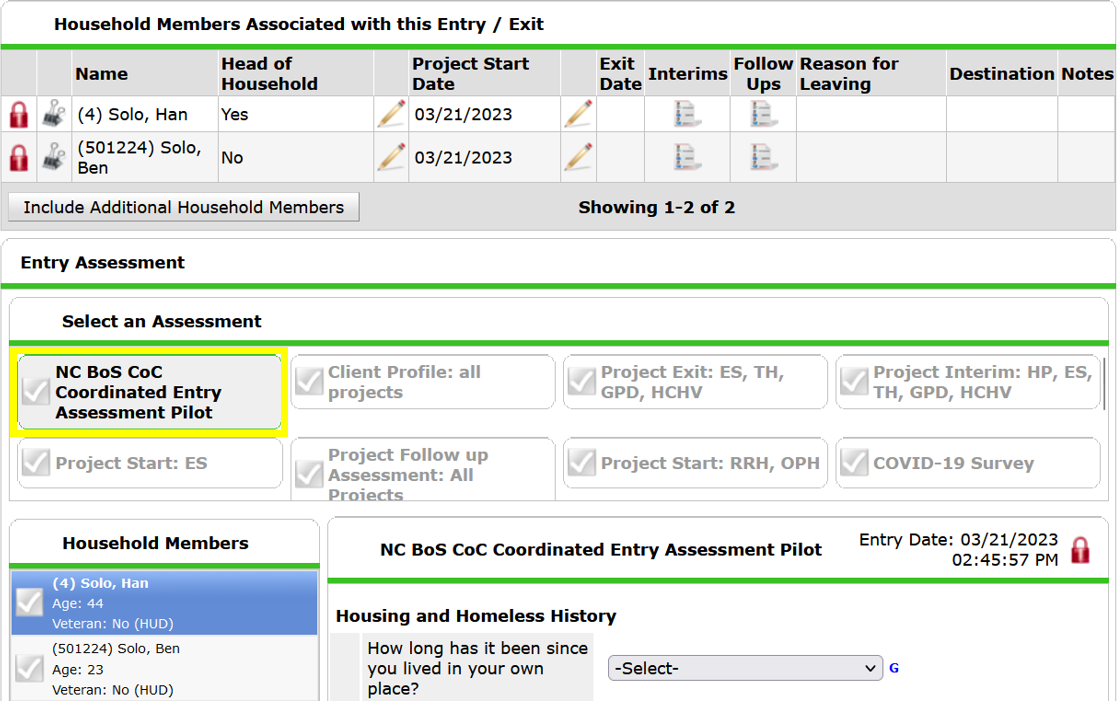Click the lock icon on Han Solo's row
This screenshot has height=703, width=1117.
tap(17, 114)
